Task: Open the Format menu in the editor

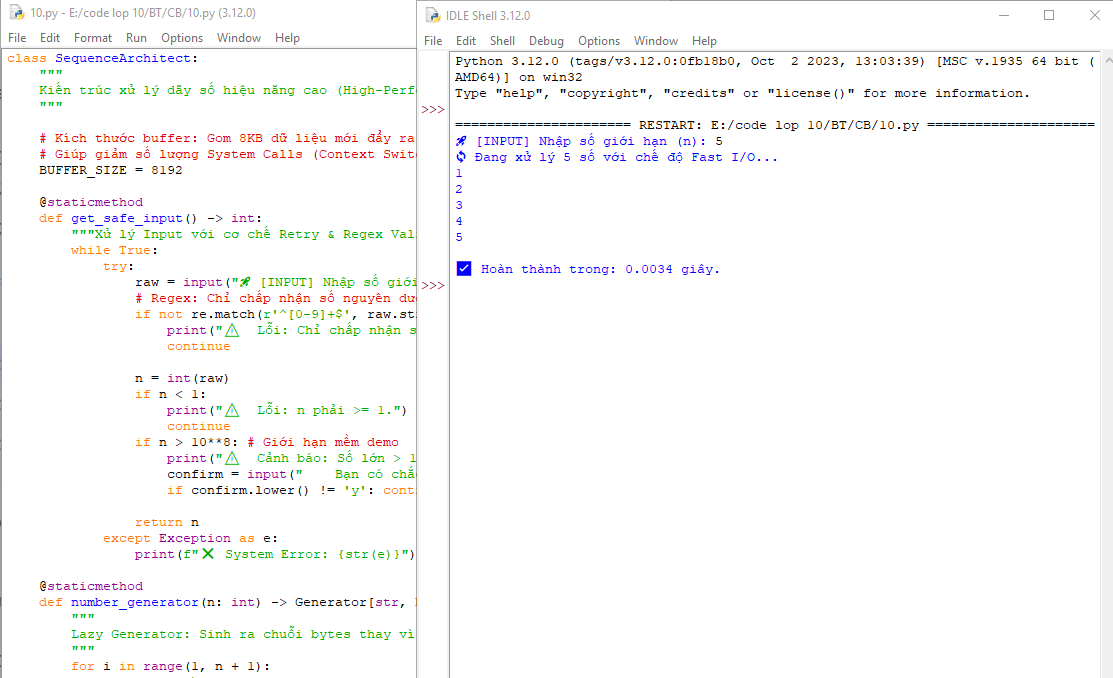Action: (x=93, y=38)
